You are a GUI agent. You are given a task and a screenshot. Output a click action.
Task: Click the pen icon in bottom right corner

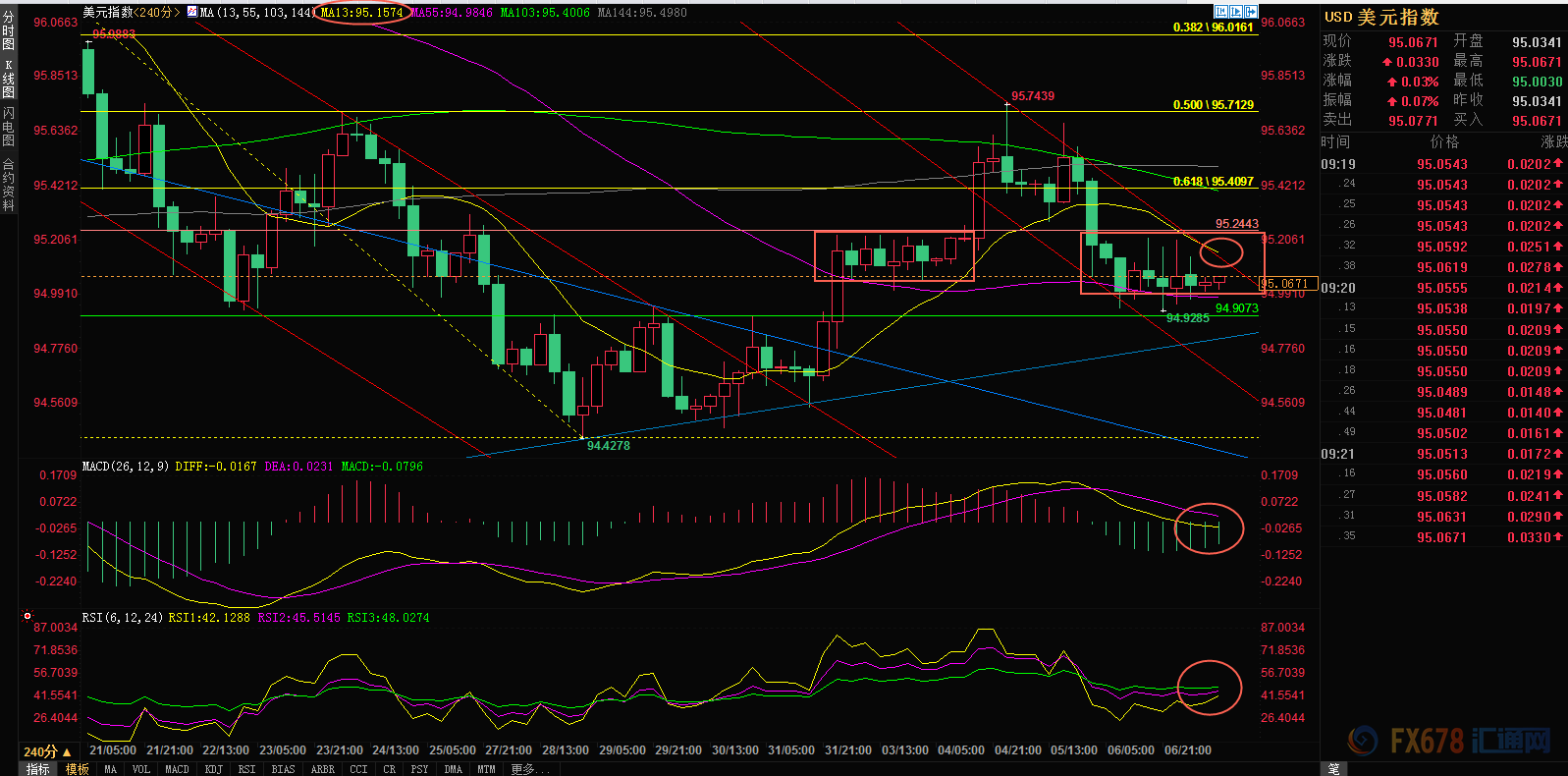point(1333,768)
